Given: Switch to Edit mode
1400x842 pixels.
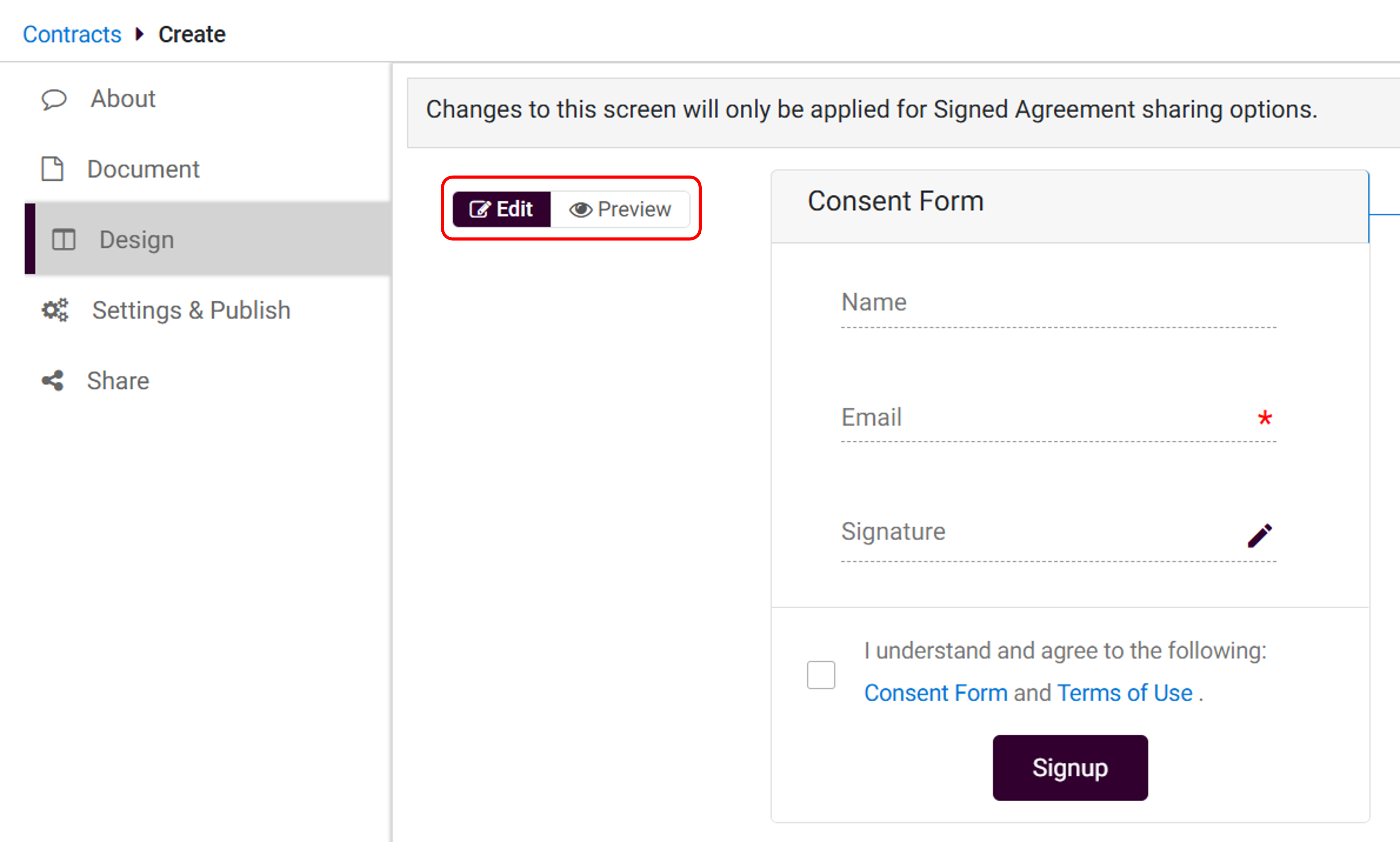Looking at the screenshot, I should (502, 209).
